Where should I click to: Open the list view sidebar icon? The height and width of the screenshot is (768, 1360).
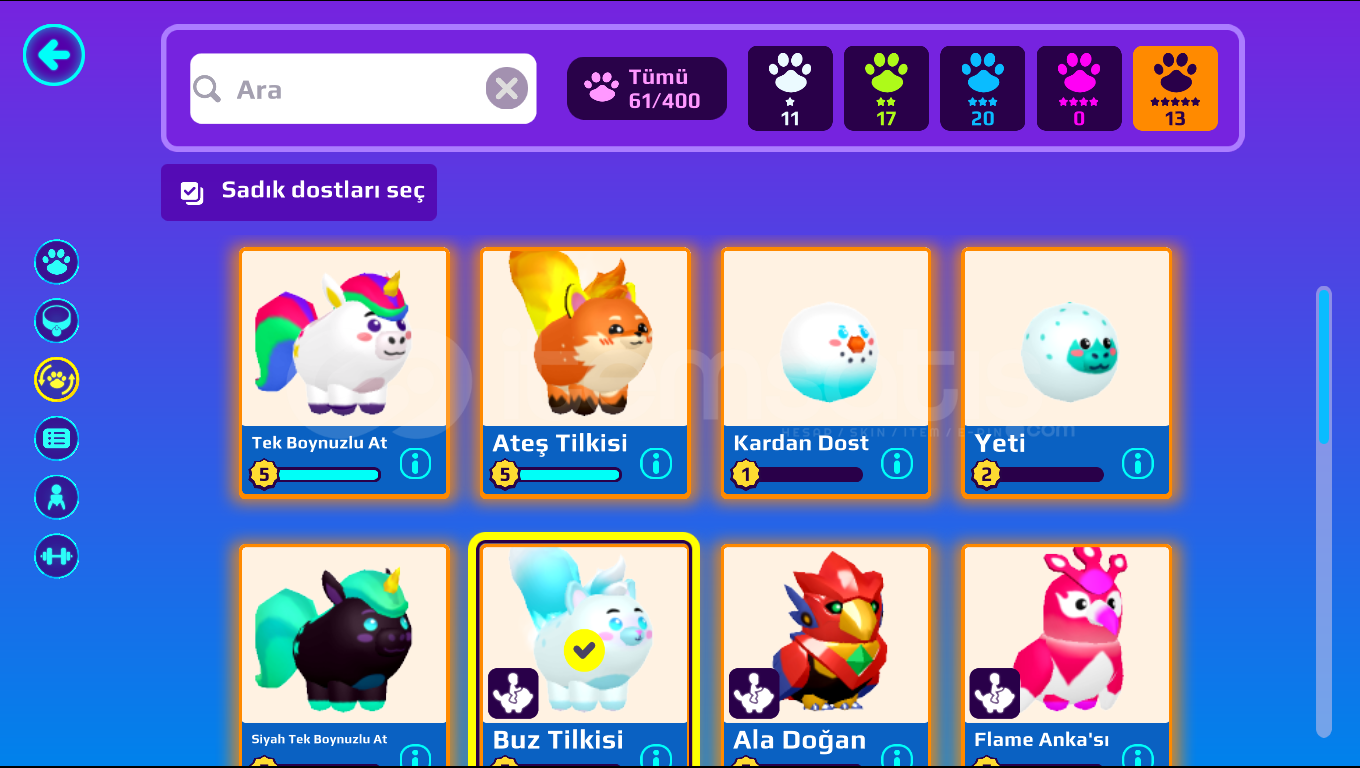(57, 438)
